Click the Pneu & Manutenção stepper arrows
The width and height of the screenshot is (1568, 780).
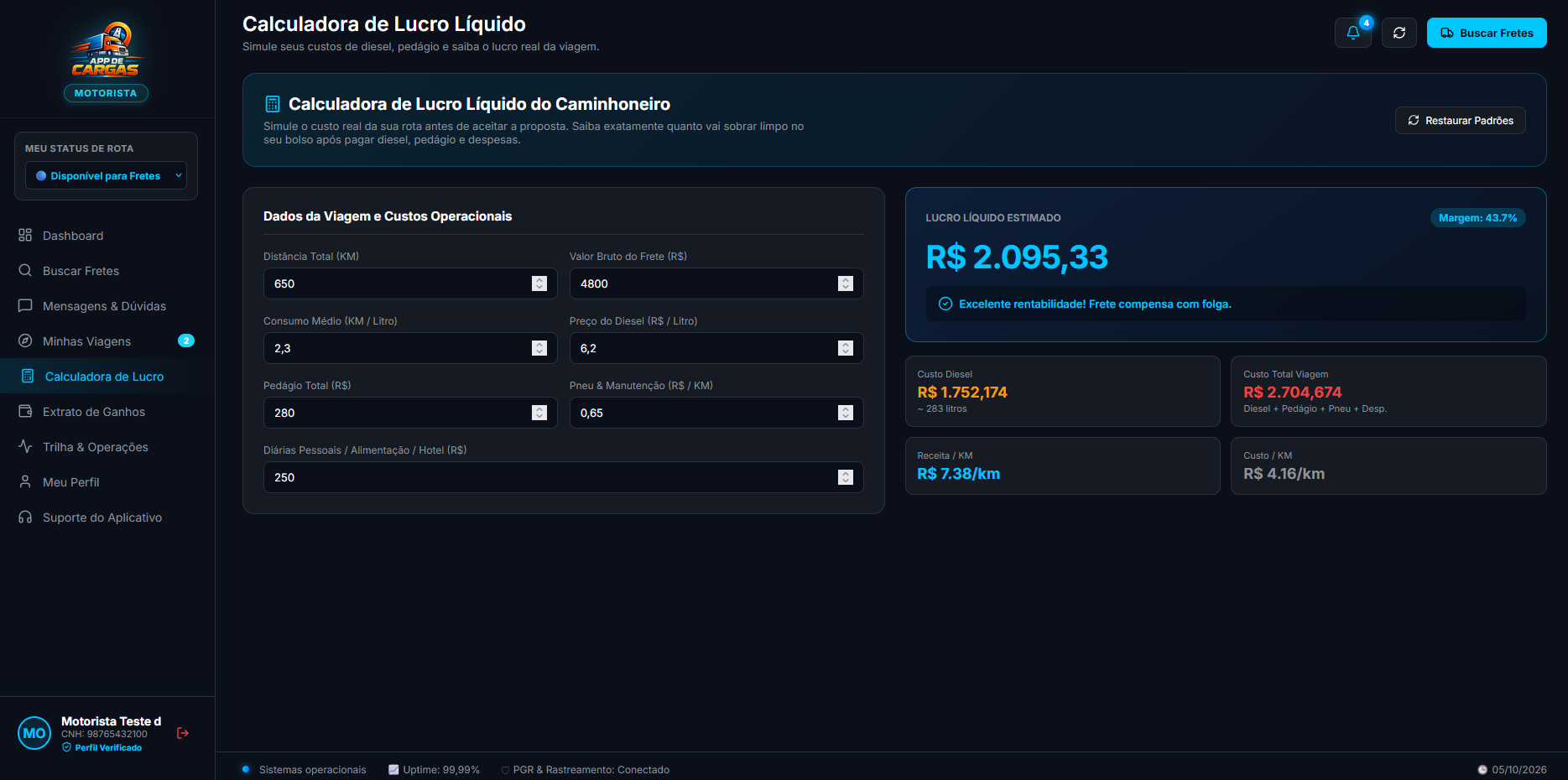[x=846, y=413]
